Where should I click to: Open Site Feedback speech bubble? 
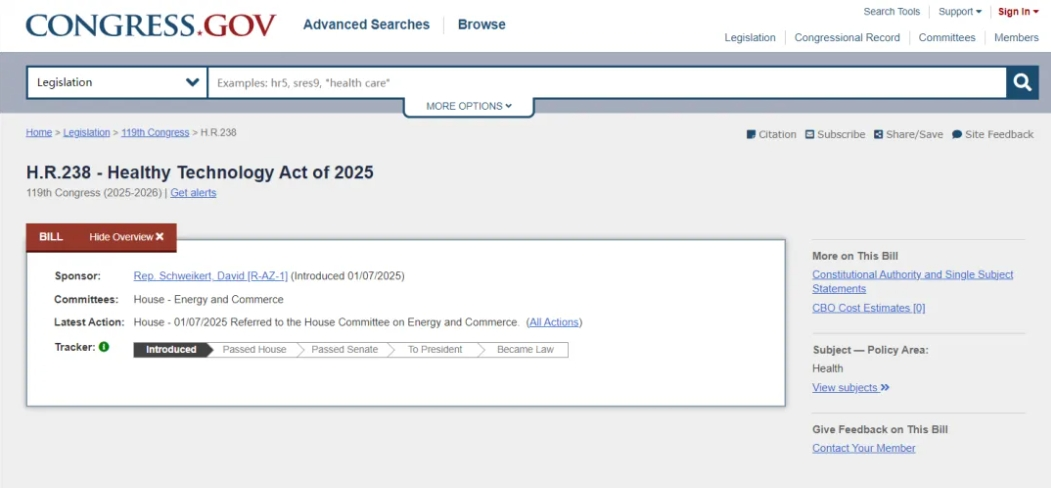(957, 134)
